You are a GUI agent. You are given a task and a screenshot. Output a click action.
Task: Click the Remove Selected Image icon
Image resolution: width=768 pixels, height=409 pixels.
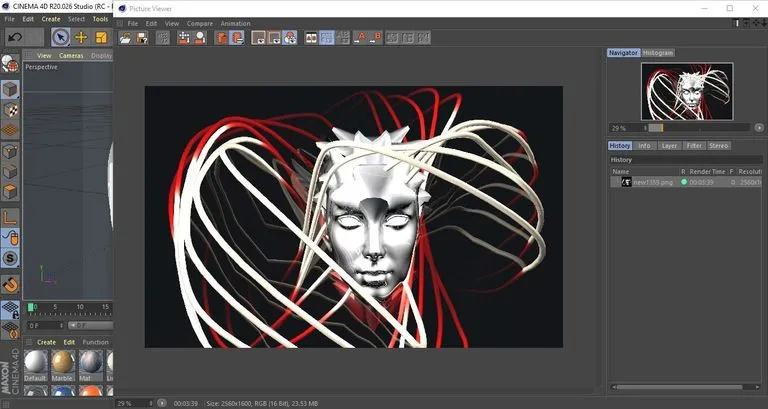(200, 38)
